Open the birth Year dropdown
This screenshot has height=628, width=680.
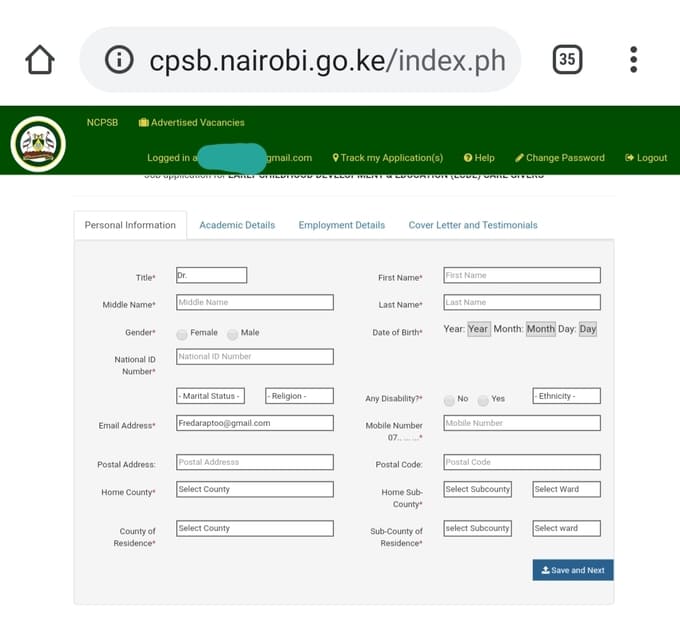point(479,329)
